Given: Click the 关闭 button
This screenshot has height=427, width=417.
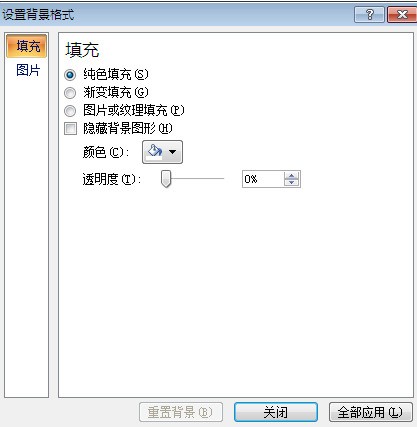Looking at the screenshot, I should point(276,412).
